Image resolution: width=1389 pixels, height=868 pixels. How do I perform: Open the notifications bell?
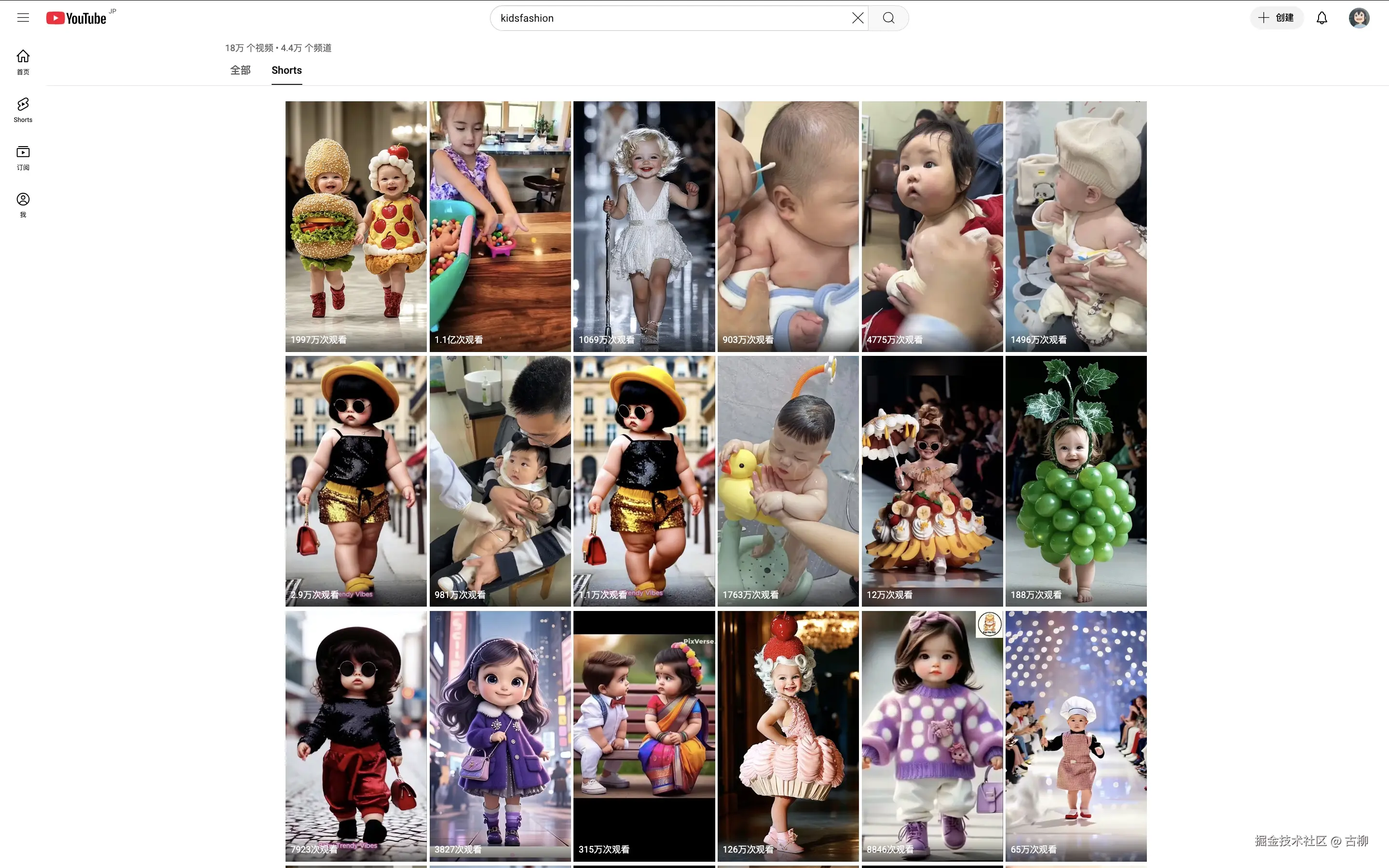[1322, 18]
